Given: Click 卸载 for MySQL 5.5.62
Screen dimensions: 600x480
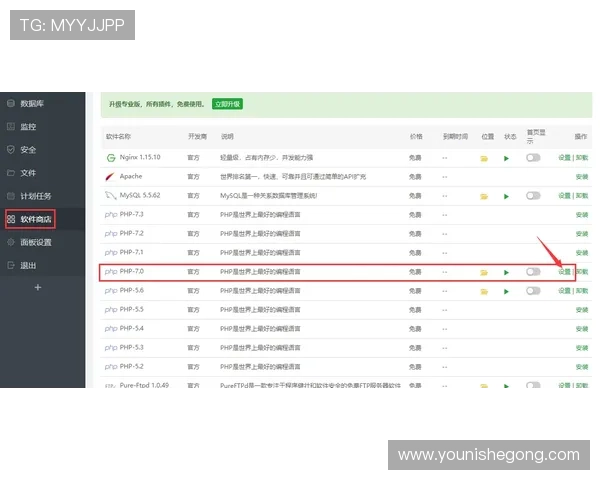Looking at the screenshot, I should pos(582,196).
